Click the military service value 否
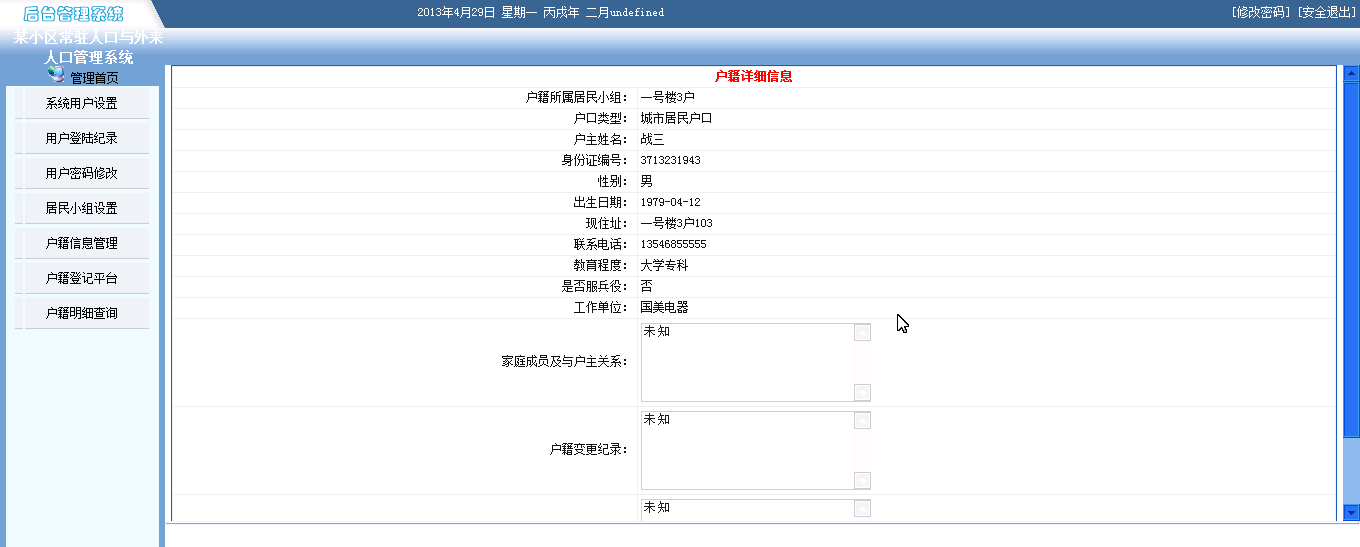The height and width of the screenshot is (547, 1360). point(646,286)
